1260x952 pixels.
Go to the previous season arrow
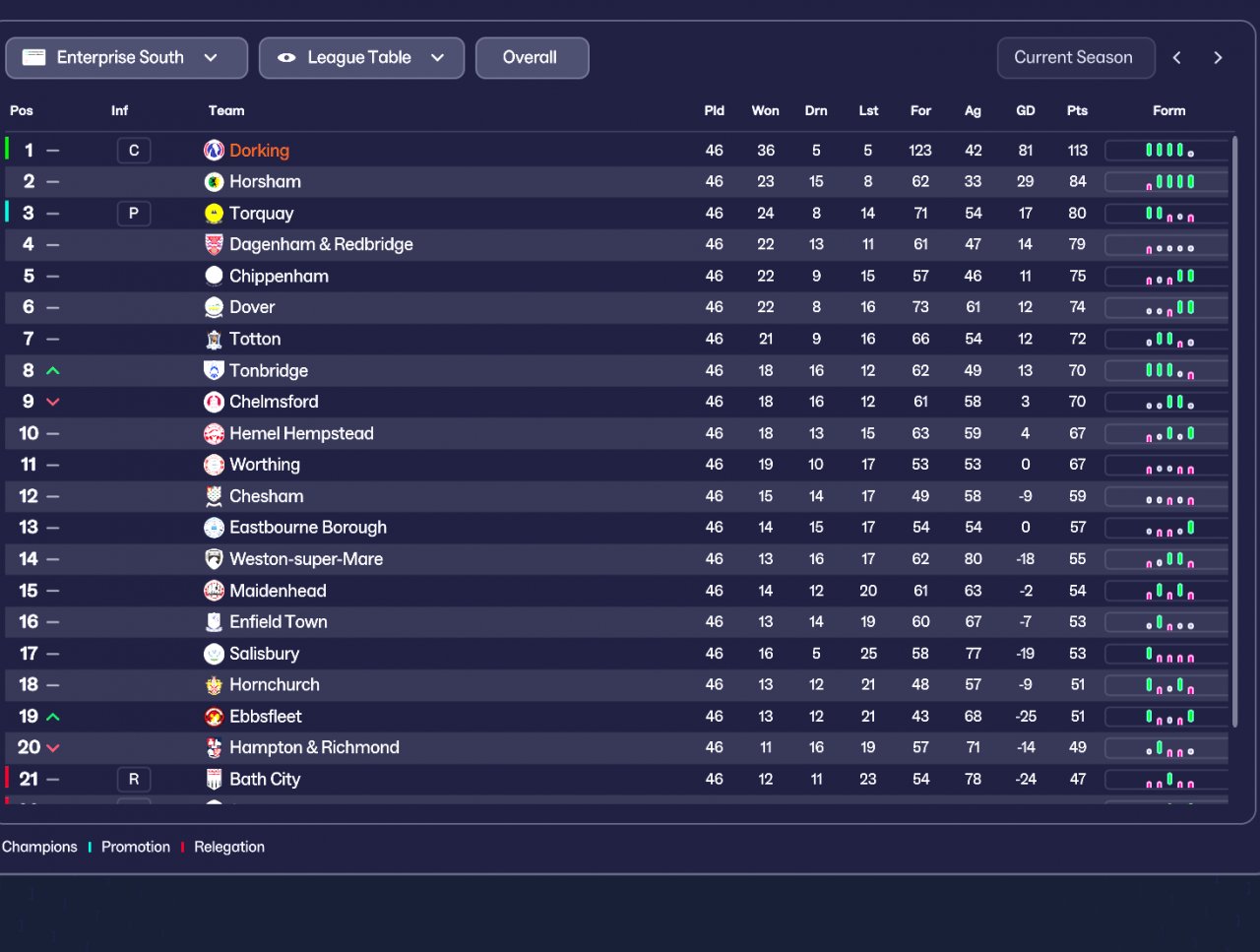[1177, 58]
